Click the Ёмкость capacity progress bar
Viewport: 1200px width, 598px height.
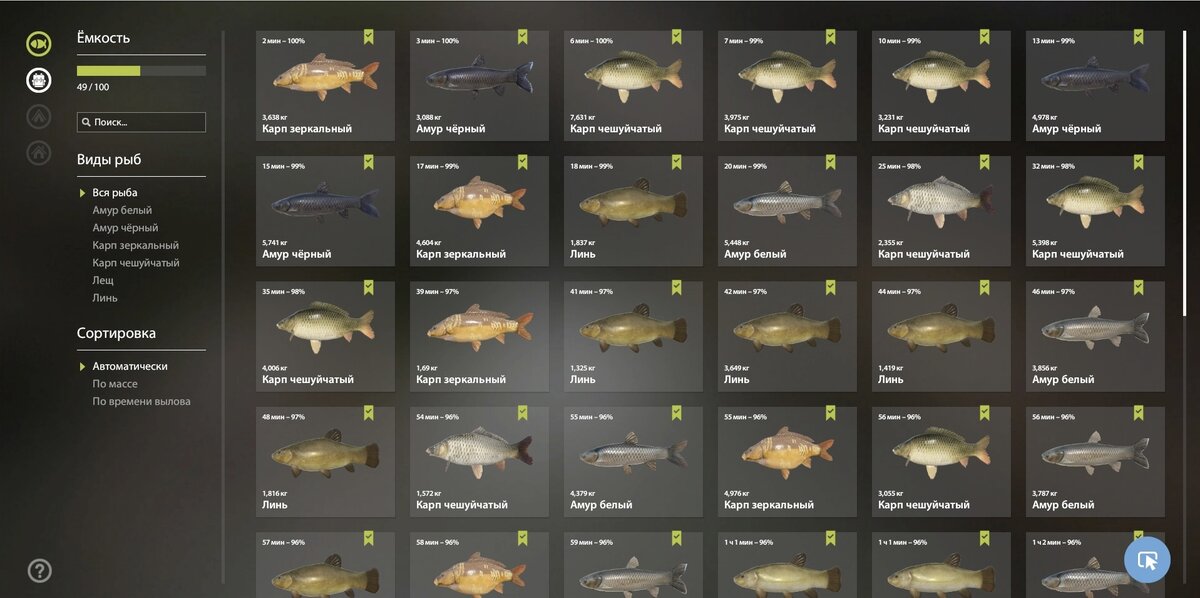pyautogui.click(x=141, y=71)
